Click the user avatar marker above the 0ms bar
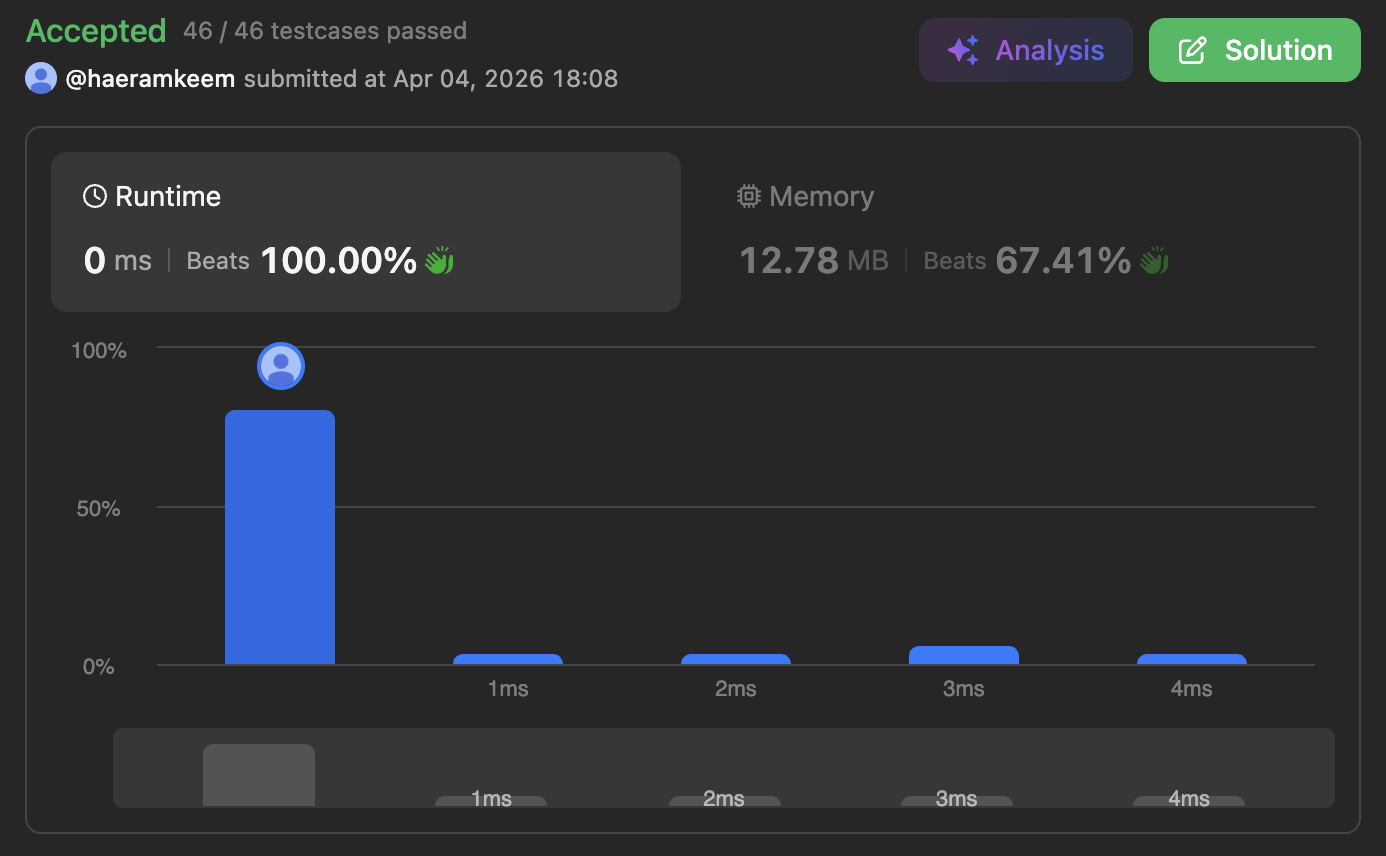 (281, 366)
